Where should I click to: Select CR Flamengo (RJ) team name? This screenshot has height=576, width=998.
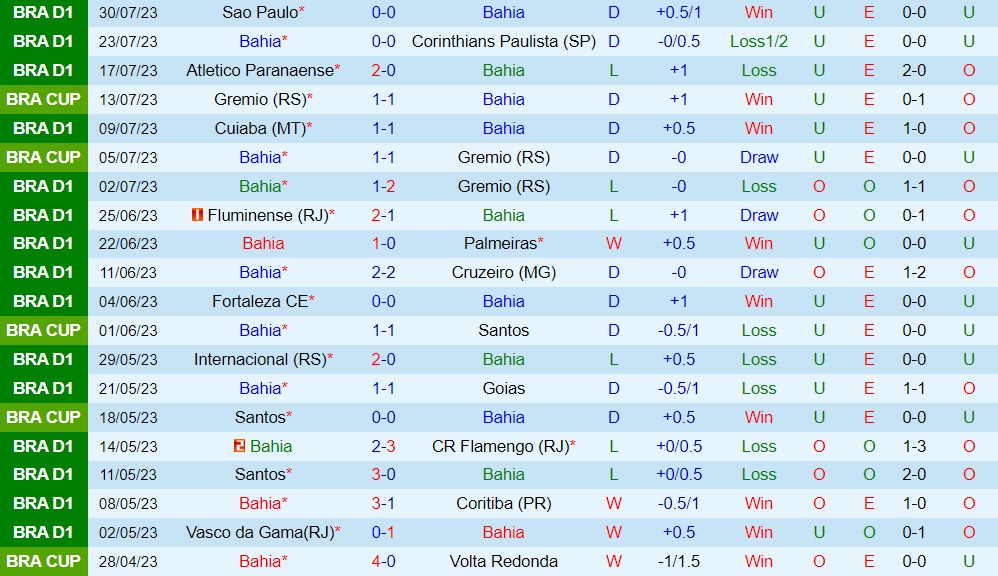(499, 446)
